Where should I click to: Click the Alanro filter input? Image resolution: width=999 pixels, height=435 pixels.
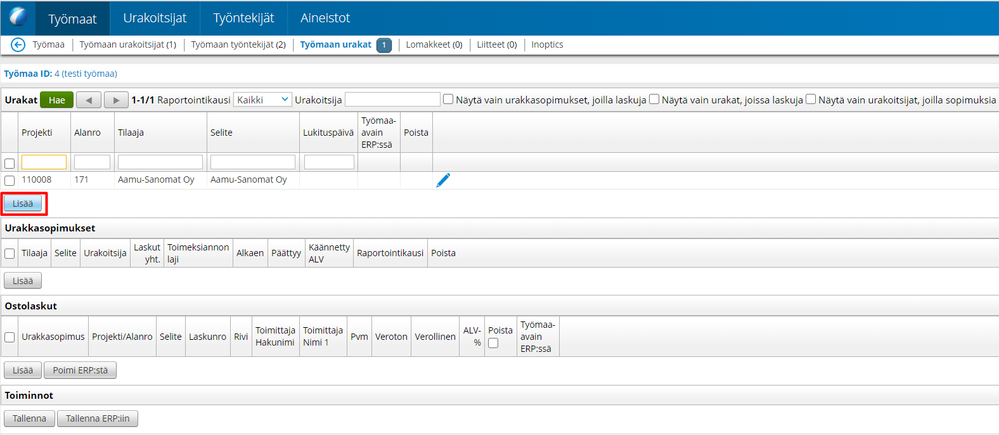[x=92, y=162]
